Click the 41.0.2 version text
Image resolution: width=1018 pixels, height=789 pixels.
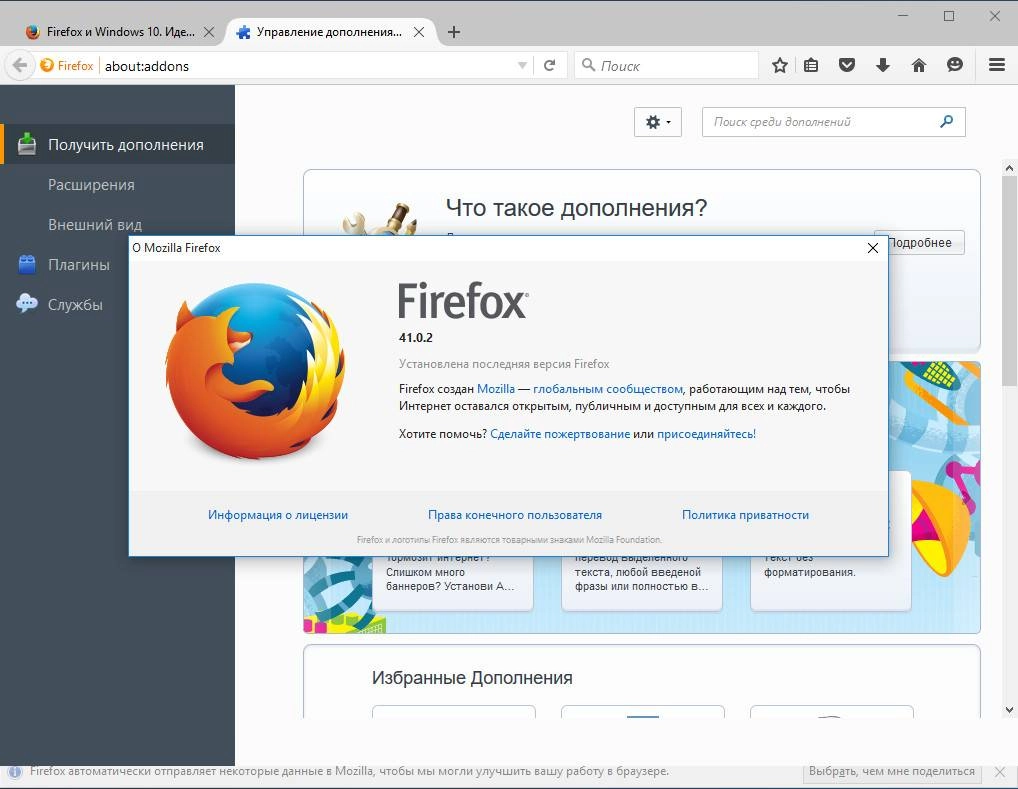pyautogui.click(x=416, y=338)
